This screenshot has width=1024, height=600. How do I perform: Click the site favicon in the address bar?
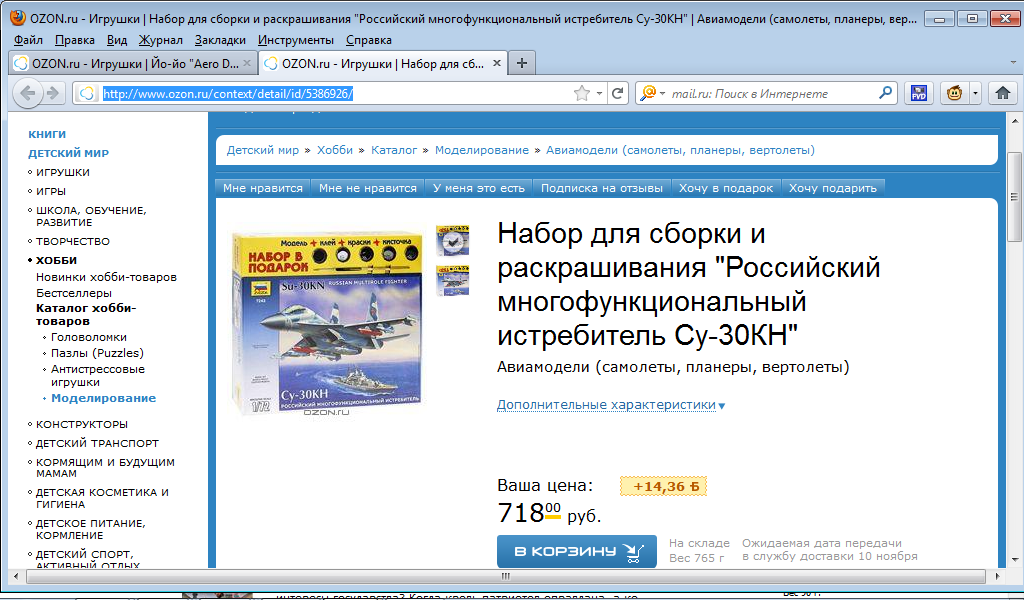(x=87, y=93)
